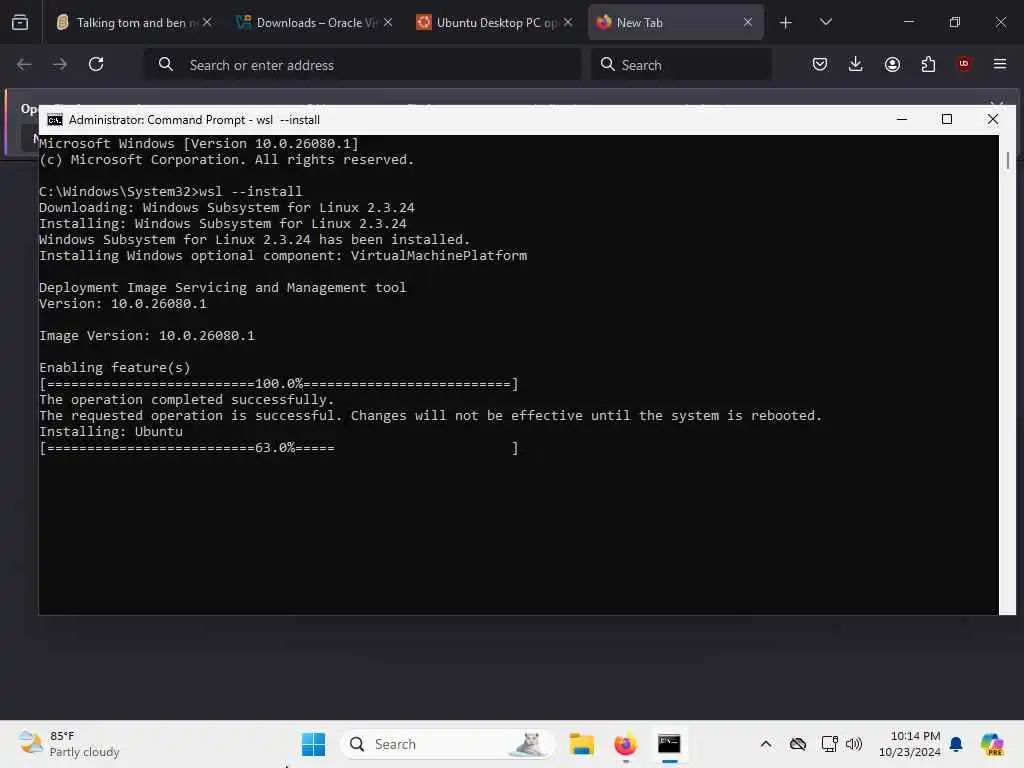Focus the Search or enter address bar
The height and width of the screenshot is (768, 1024).
[362, 65]
